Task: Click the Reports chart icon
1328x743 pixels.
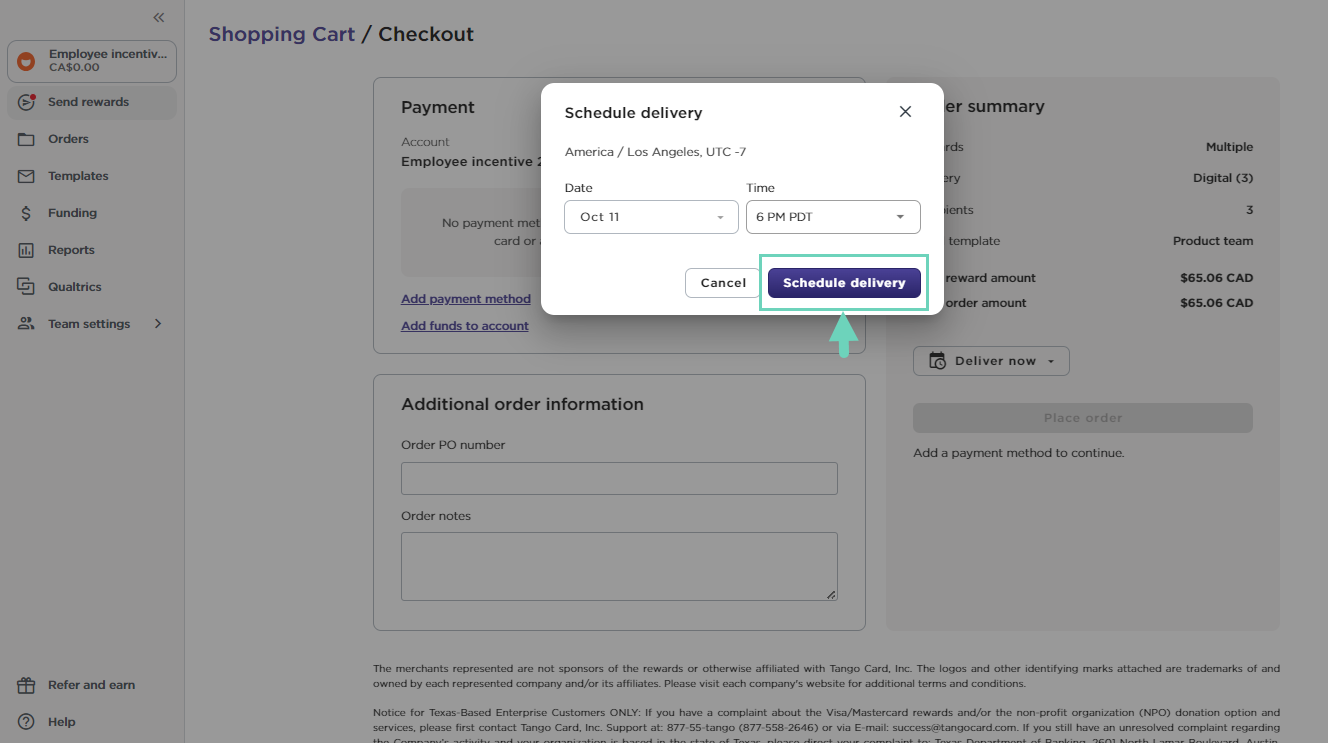Action: 27,250
